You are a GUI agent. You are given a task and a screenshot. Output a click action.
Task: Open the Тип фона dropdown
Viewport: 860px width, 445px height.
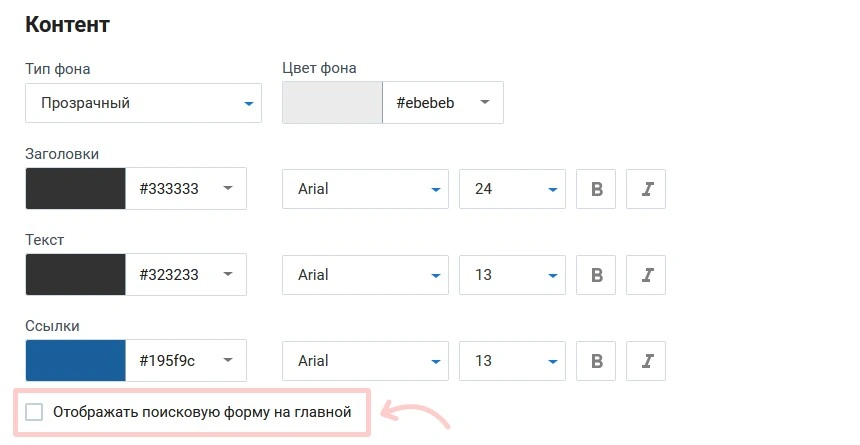click(143, 103)
